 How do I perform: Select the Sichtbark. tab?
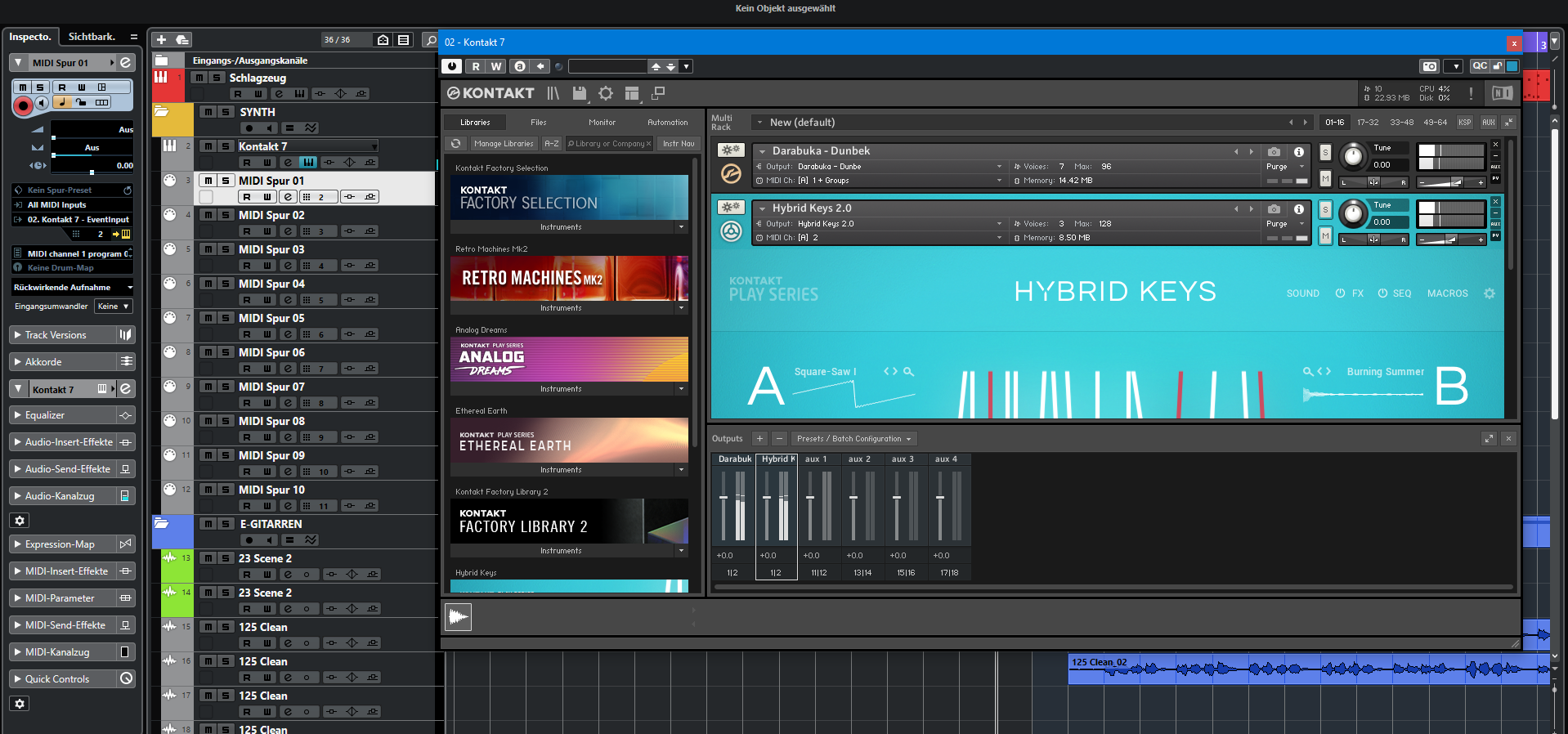[x=92, y=37]
